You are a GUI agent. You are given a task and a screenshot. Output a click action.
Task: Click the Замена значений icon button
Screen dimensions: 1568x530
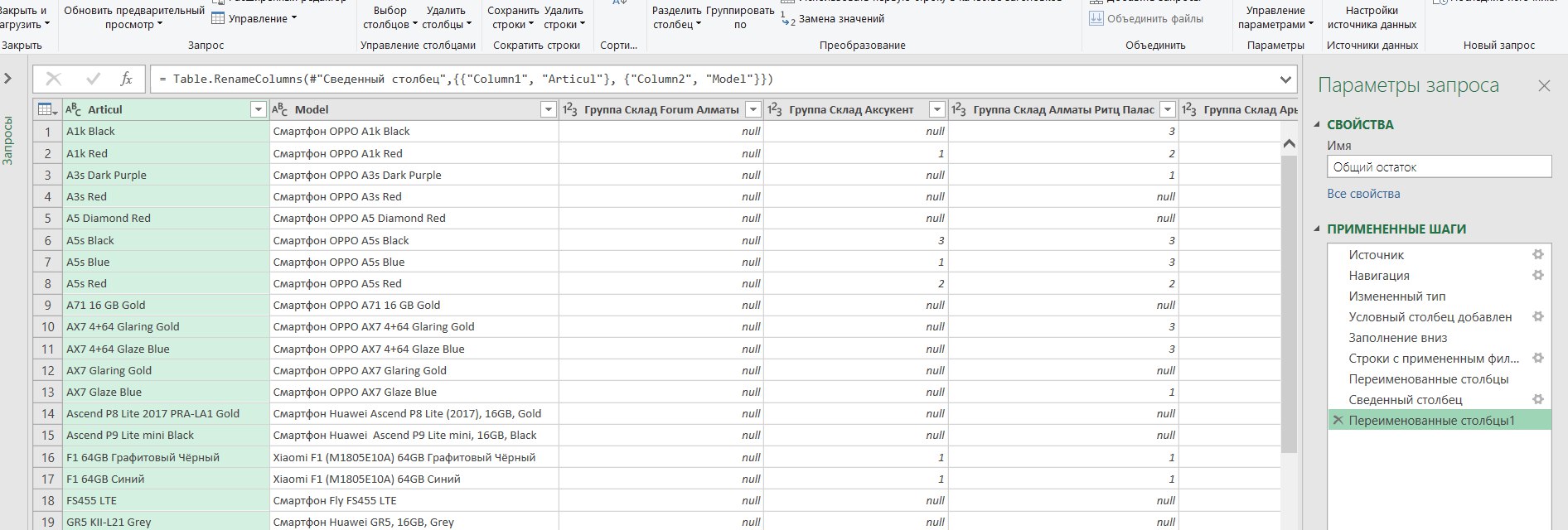pyautogui.click(x=788, y=18)
